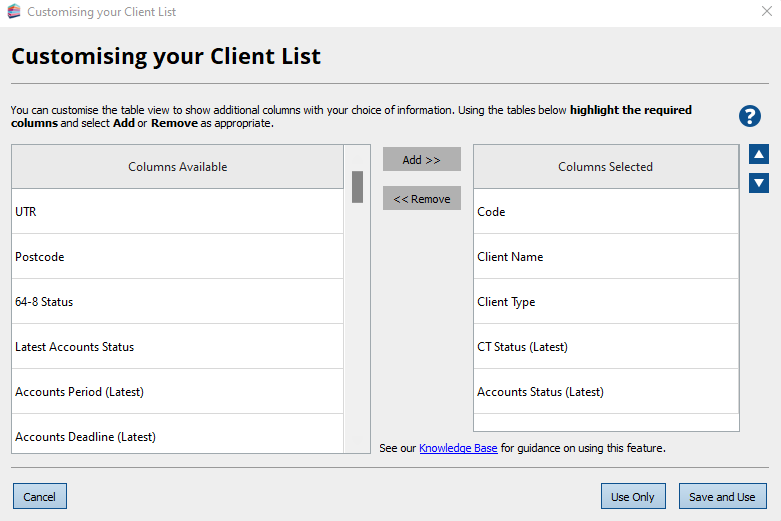
Task: Highlight Accounts Deadline (Latest) entry
Action: point(177,436)
